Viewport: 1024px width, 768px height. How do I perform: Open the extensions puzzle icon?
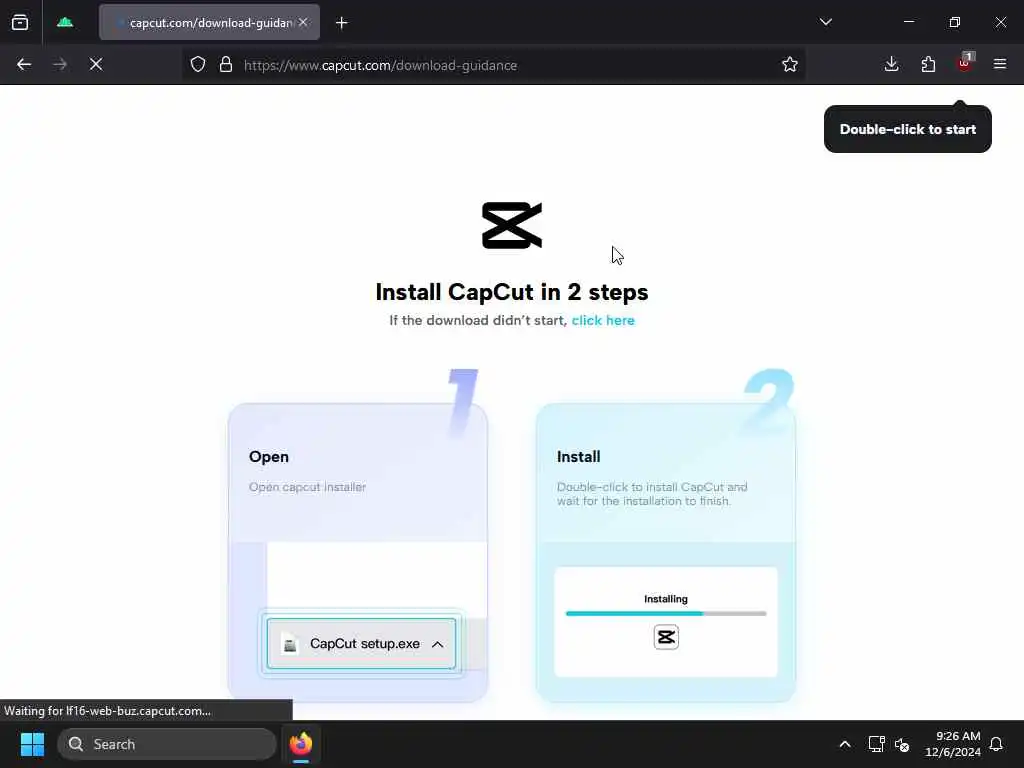[928, 64]
